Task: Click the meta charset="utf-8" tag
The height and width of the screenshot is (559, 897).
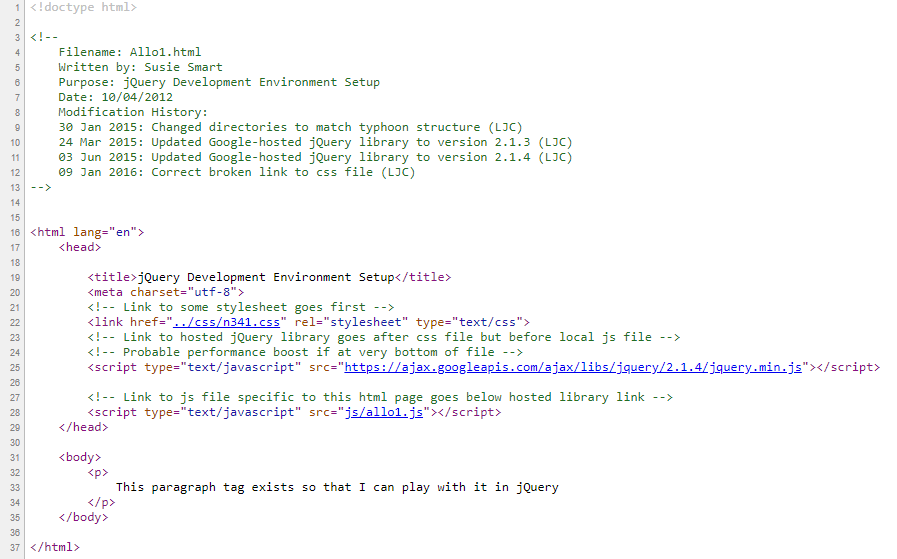Action: [166, 292]
